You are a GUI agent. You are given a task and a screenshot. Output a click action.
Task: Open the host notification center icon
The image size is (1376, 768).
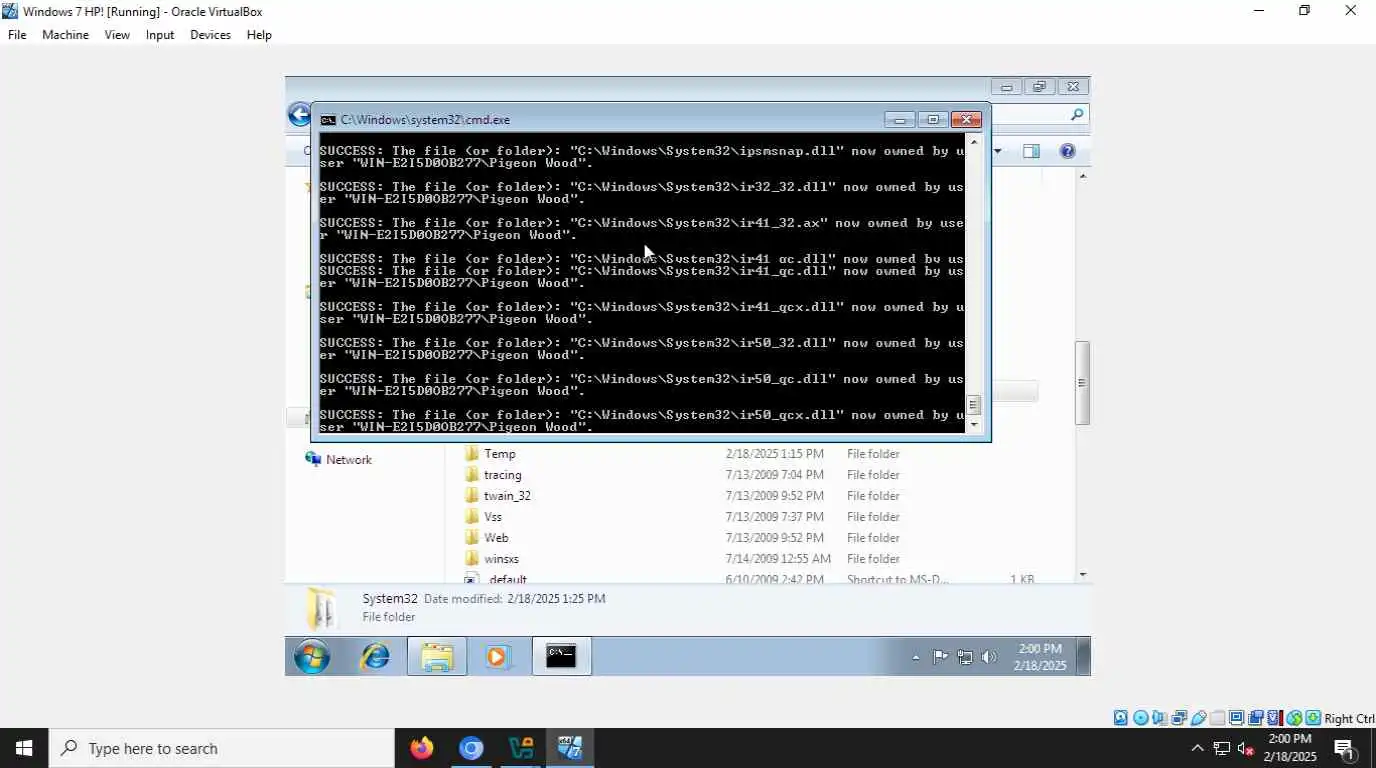[1345, 748]
